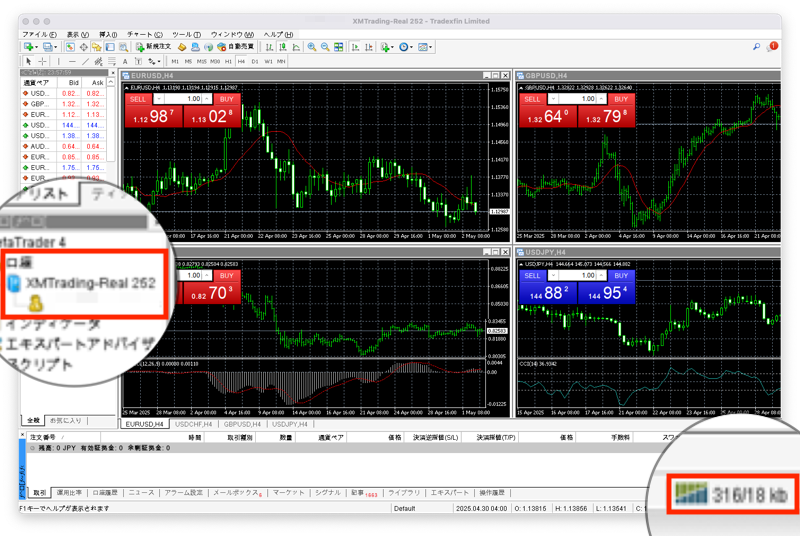The height and width of the screenshot is (536, 800).
Task: Open the ファイル menu
Action: (39, 34)
